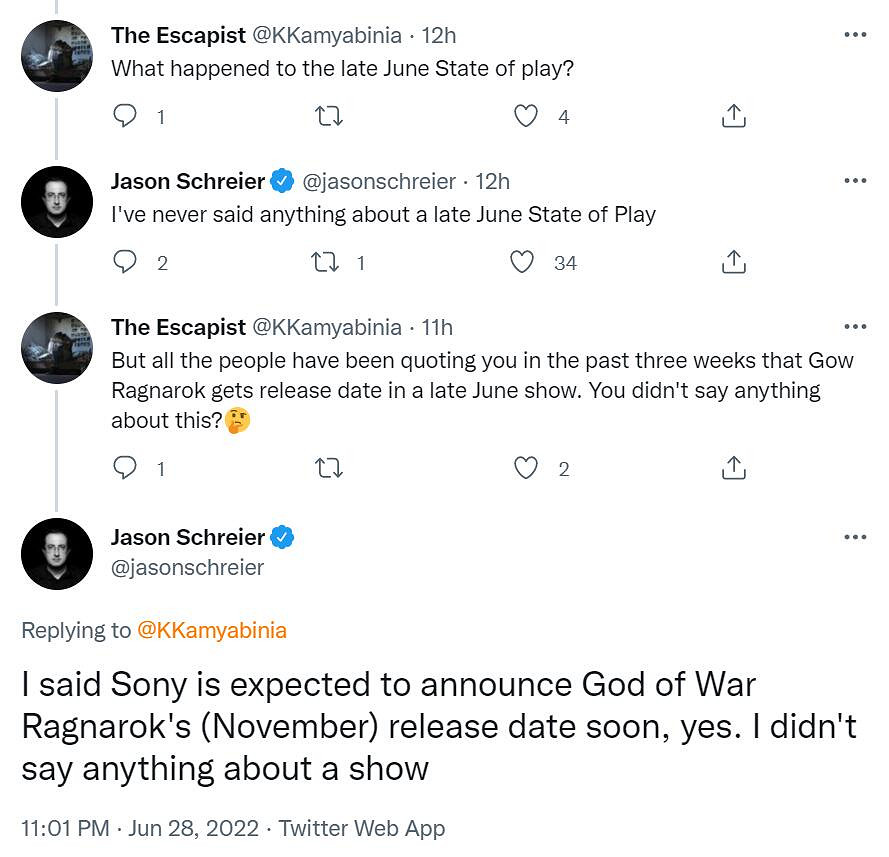889x857 pixels.
Task: Click the "Twitter Web App" source link
Action: click(x=361, y=829)
